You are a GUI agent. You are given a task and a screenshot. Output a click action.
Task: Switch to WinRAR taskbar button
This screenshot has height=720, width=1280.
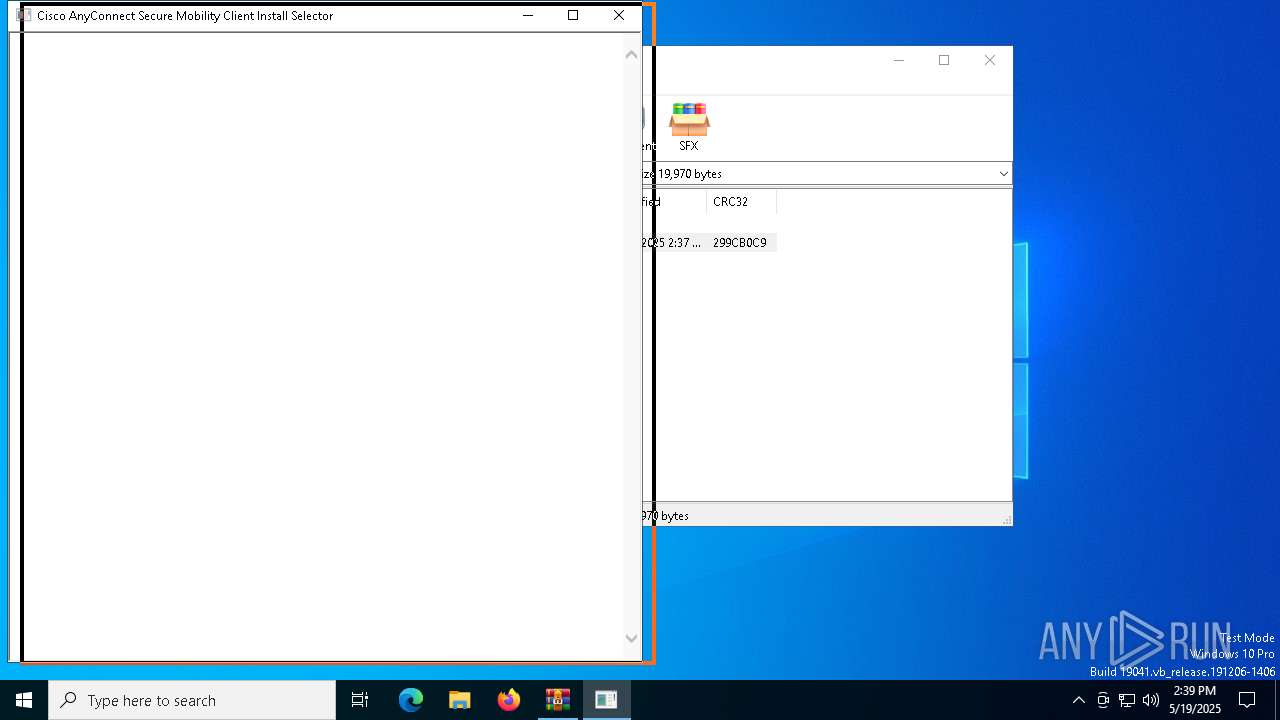(x=558, y=700)
